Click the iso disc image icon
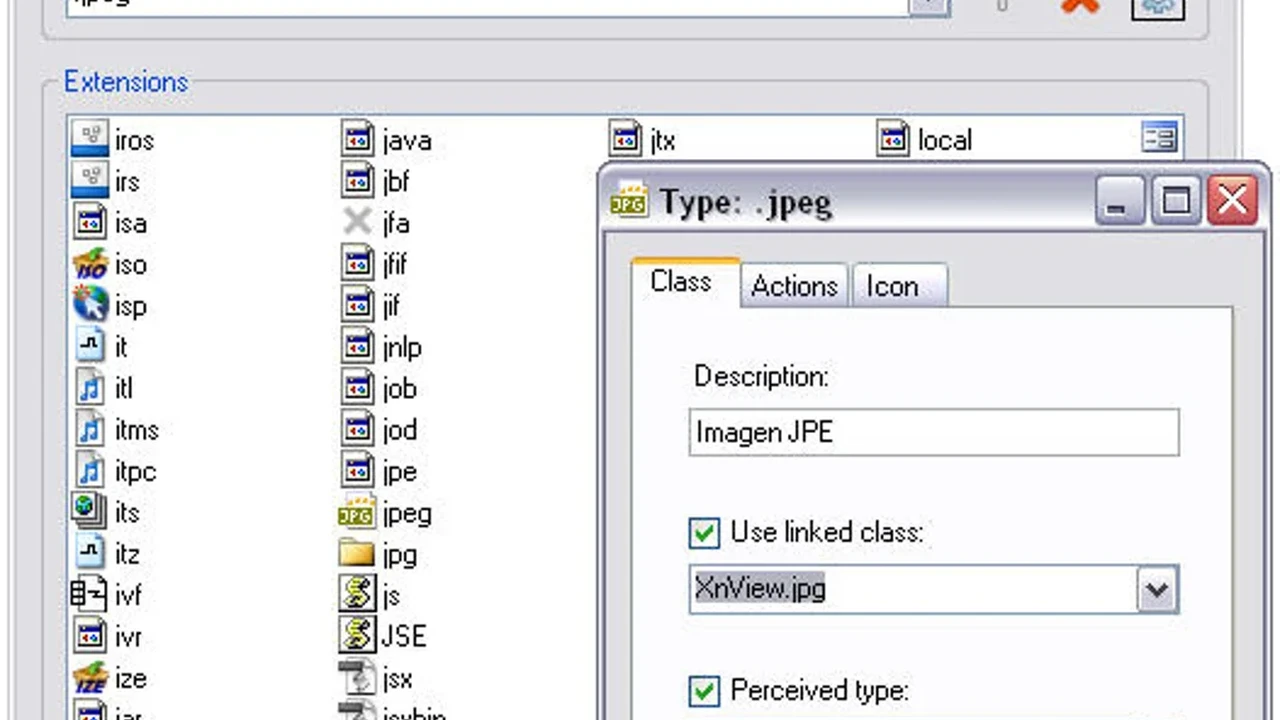 point(90,264)
